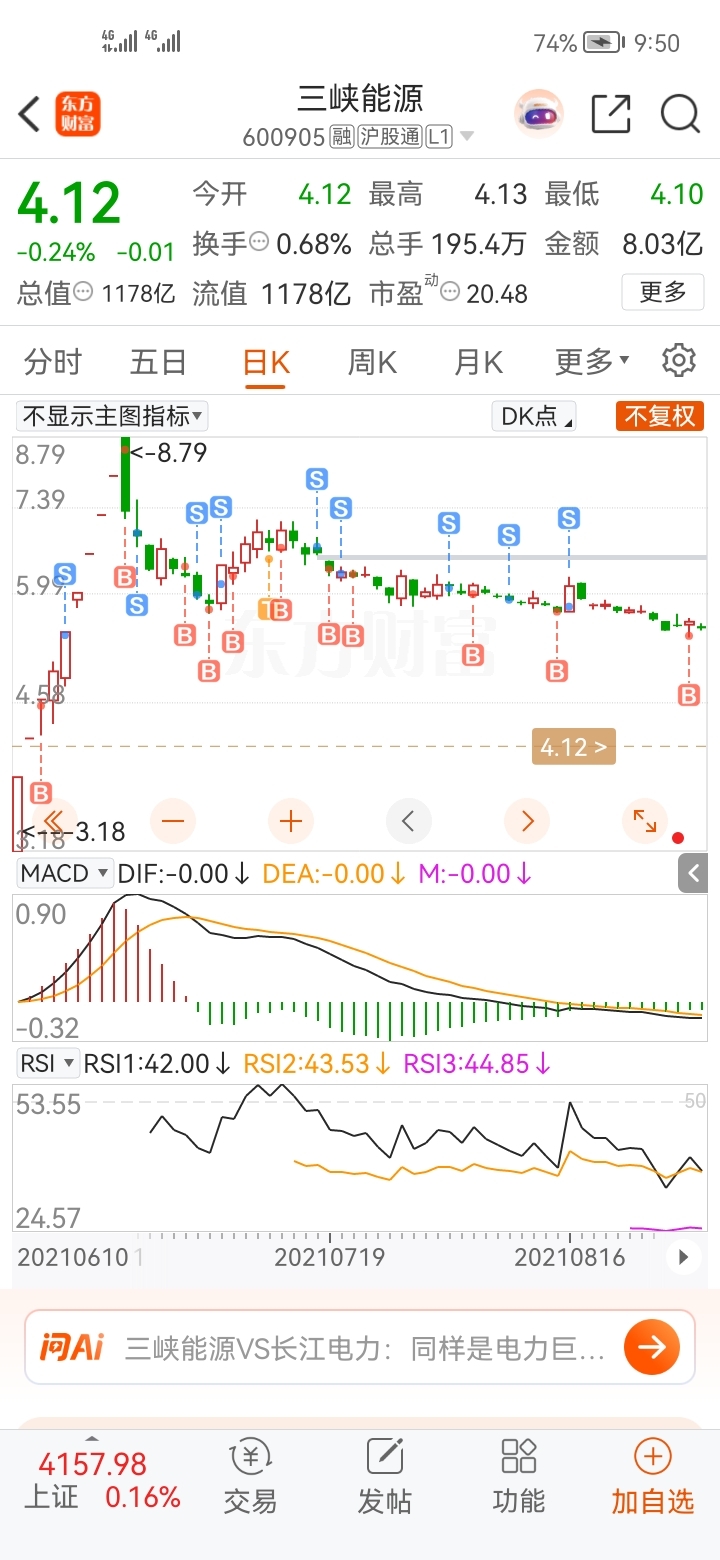This screenshot has height=1560, width=720.
Task: Tap the 3.18 low price annotation
Action: click(74, 831)
